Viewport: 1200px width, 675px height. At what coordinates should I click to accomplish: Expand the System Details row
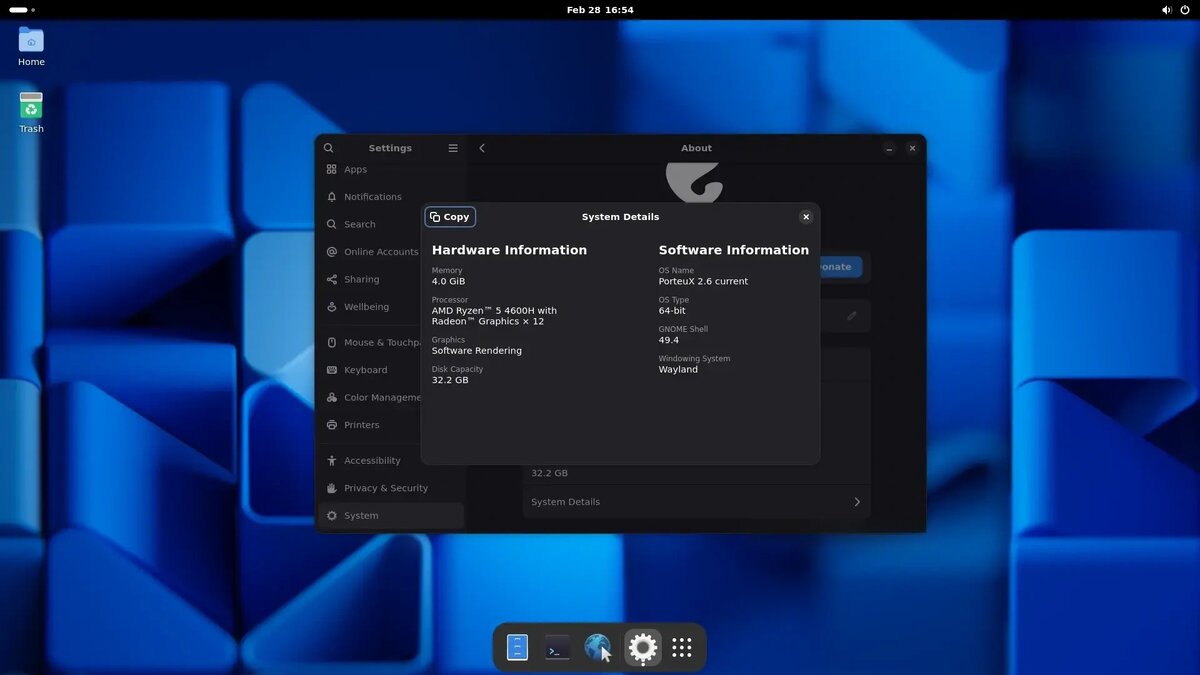tap(696, 501)
